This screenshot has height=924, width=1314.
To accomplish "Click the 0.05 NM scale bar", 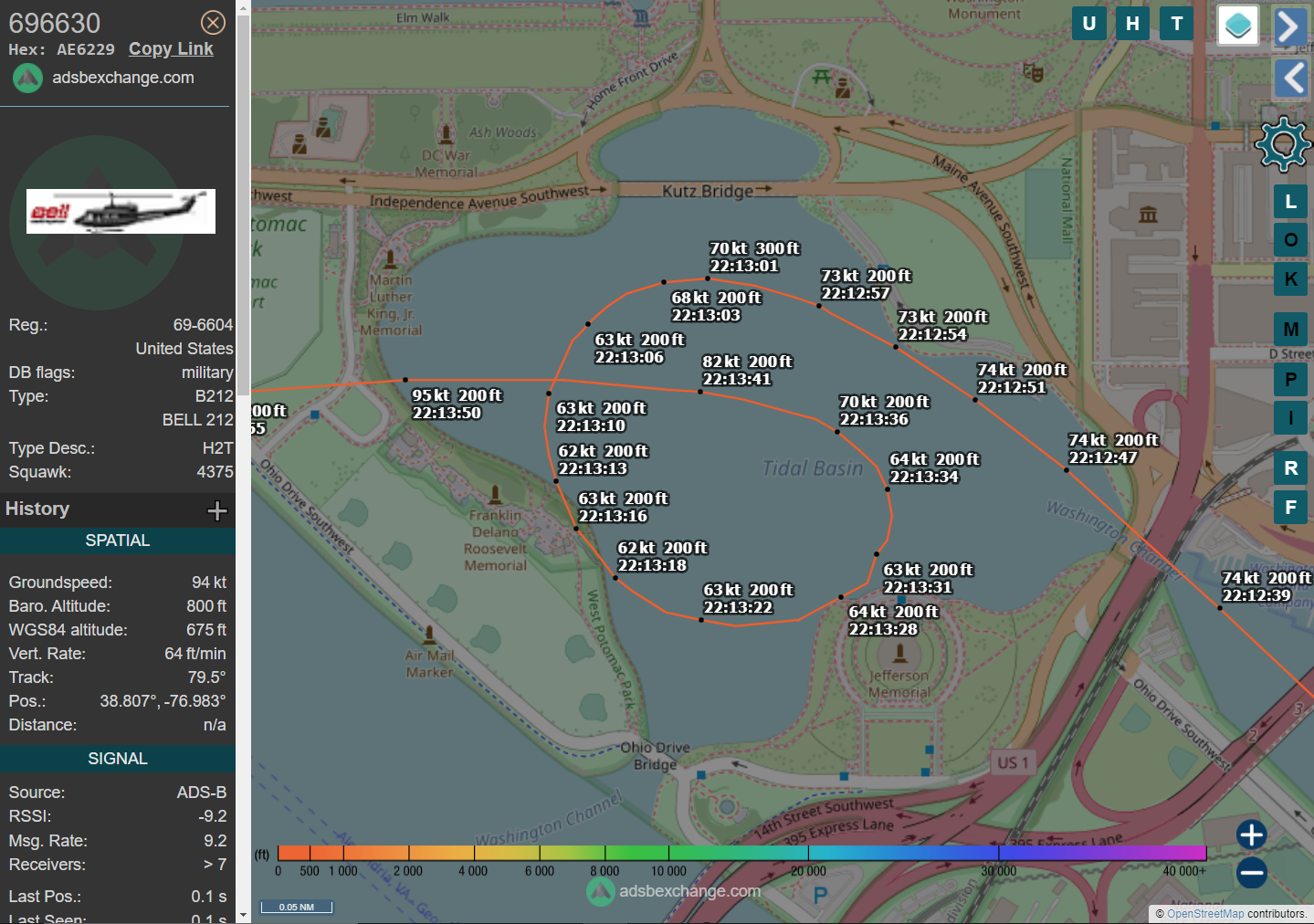I will coord(296,907).
